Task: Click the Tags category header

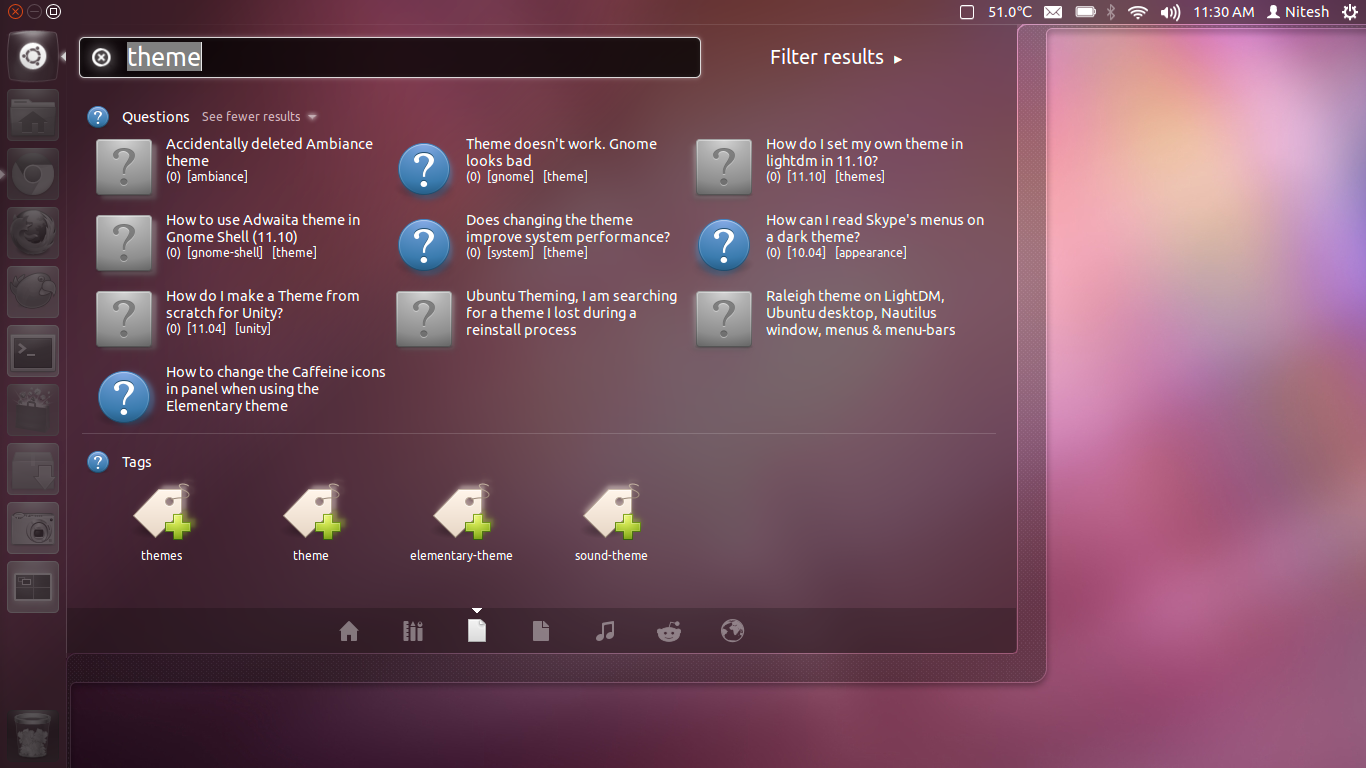Action: click(x=137, y=462)
